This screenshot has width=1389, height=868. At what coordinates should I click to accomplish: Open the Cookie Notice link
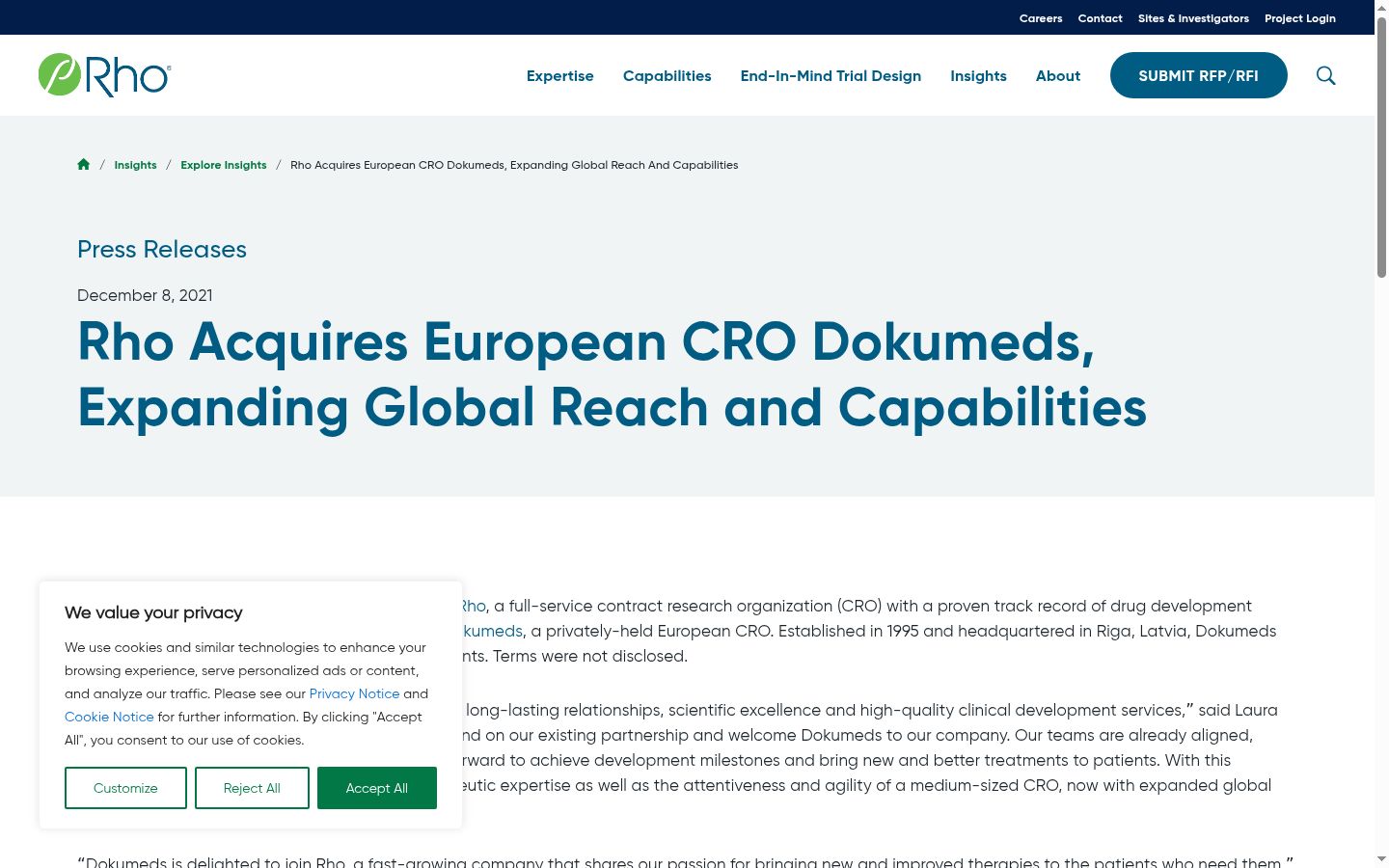point(109,717)
